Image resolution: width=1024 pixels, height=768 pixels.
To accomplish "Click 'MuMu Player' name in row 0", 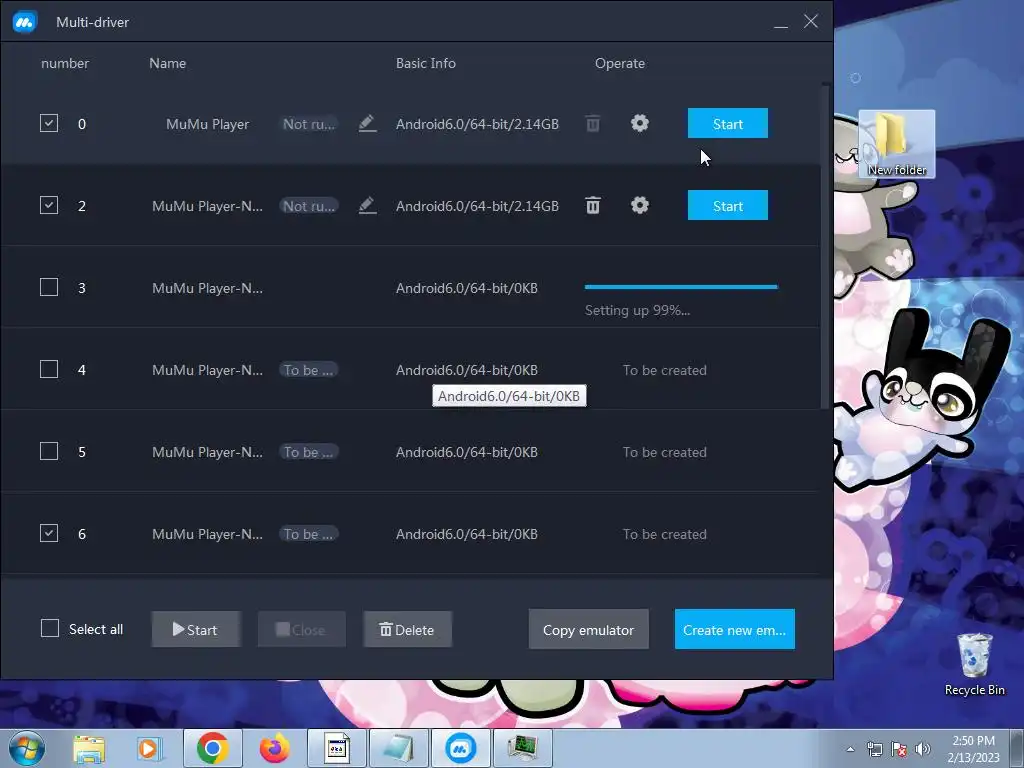I will tap(208, 124).
